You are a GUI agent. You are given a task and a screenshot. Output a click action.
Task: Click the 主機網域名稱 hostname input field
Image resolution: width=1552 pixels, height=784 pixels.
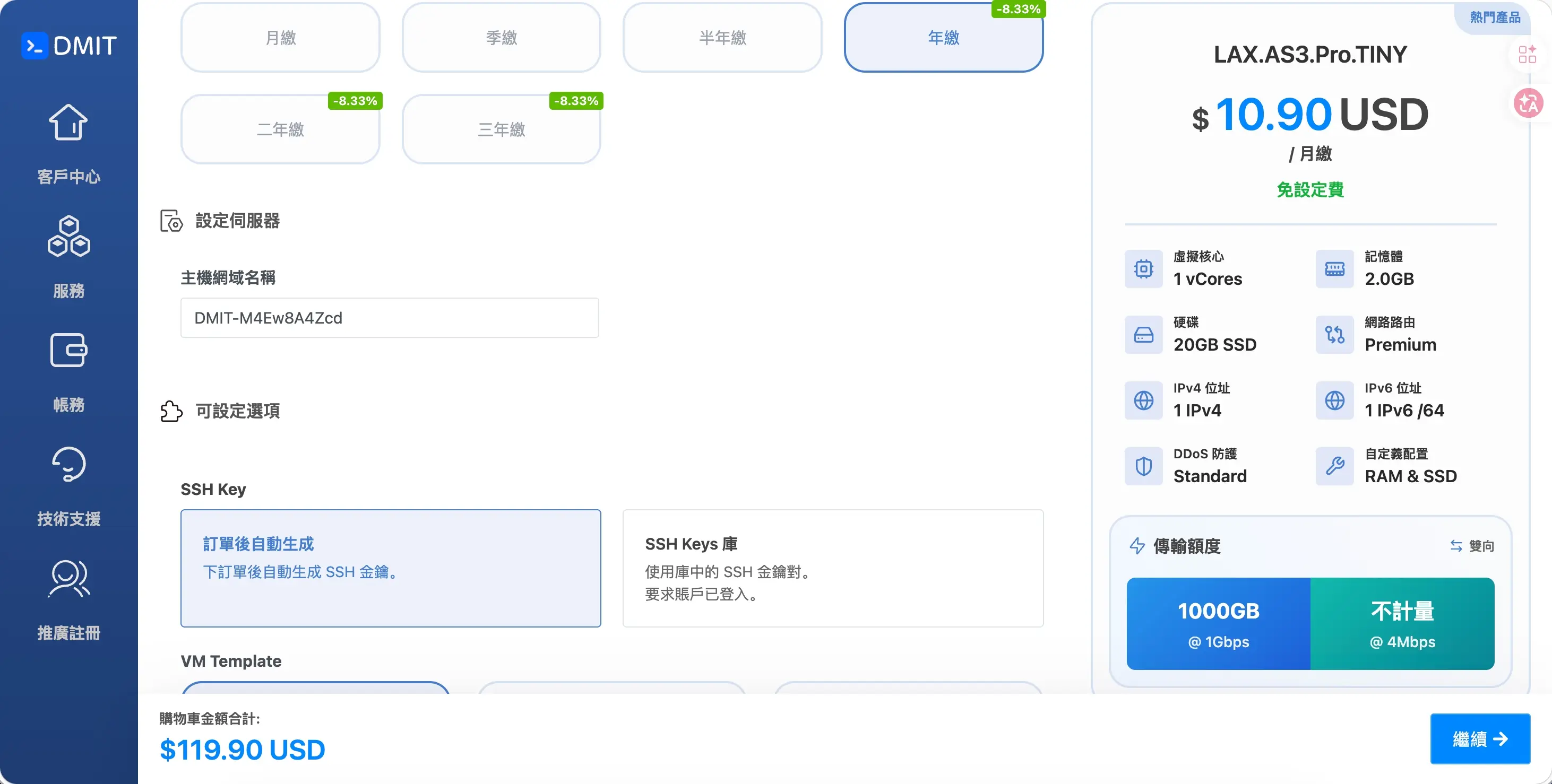[x=389, y=318]
